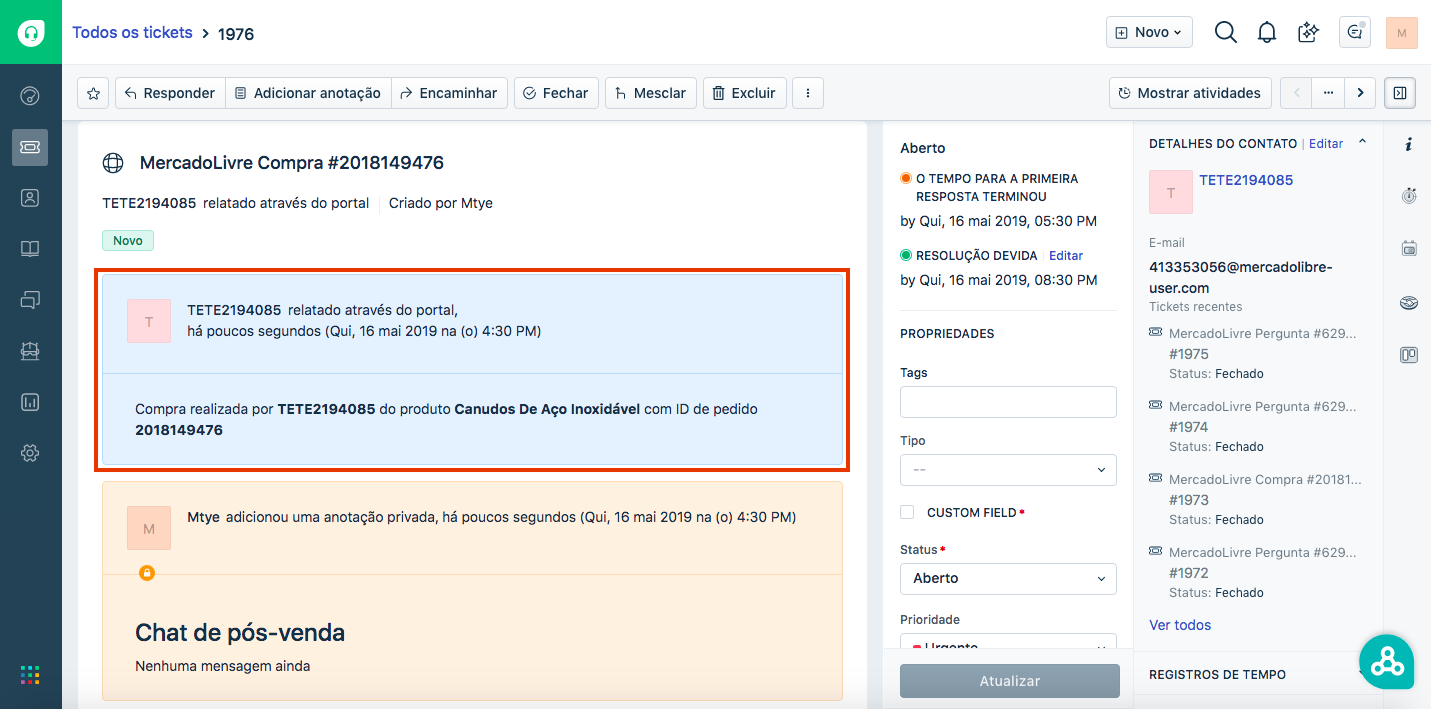Open the Tipo dropdown
The height and width of the screenshot is (709, 1431).
1008,470
